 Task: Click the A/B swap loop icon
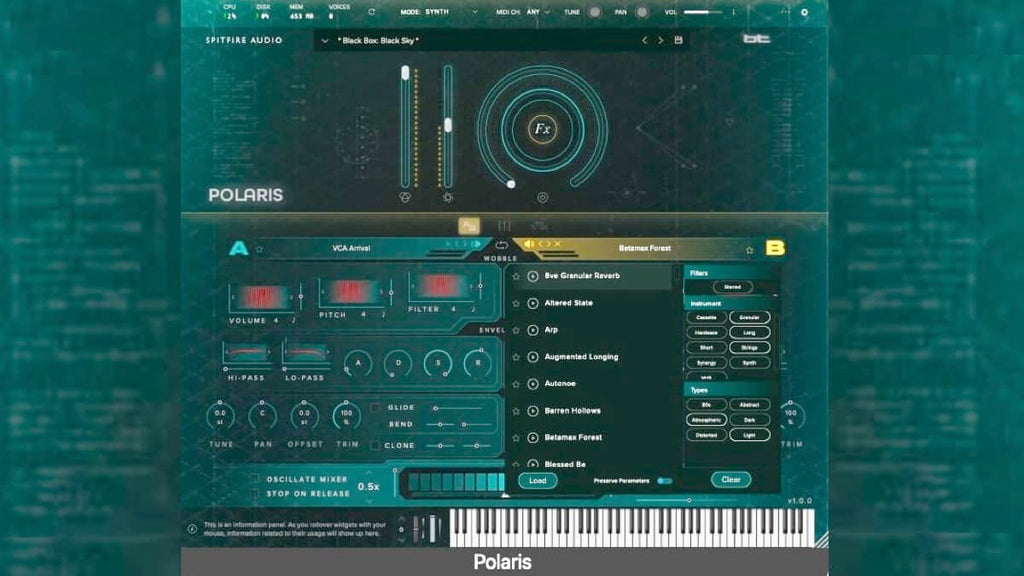501,246
